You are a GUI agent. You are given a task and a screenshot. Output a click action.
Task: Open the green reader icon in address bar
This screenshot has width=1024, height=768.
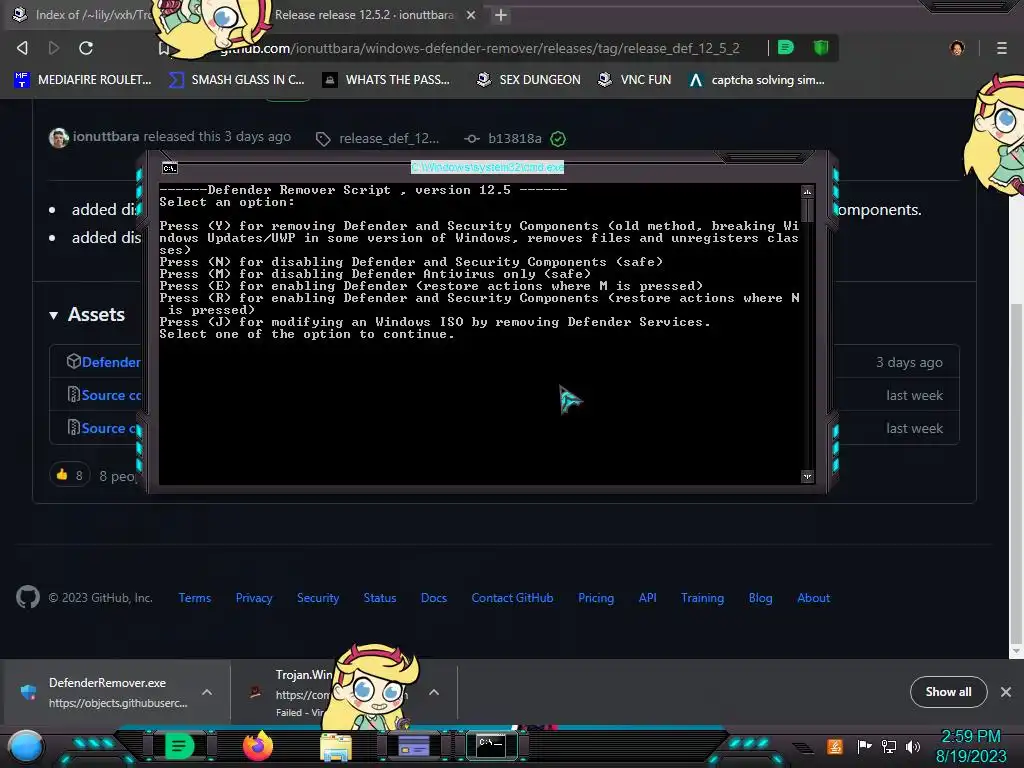point(786,48)
